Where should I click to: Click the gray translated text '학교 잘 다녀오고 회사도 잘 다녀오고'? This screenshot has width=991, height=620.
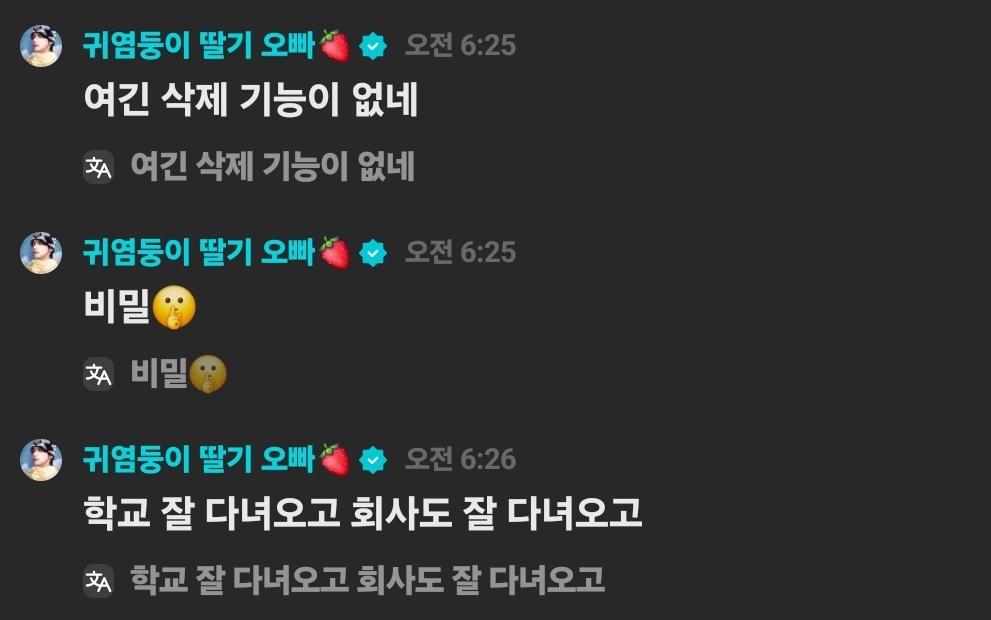[367, 580]
